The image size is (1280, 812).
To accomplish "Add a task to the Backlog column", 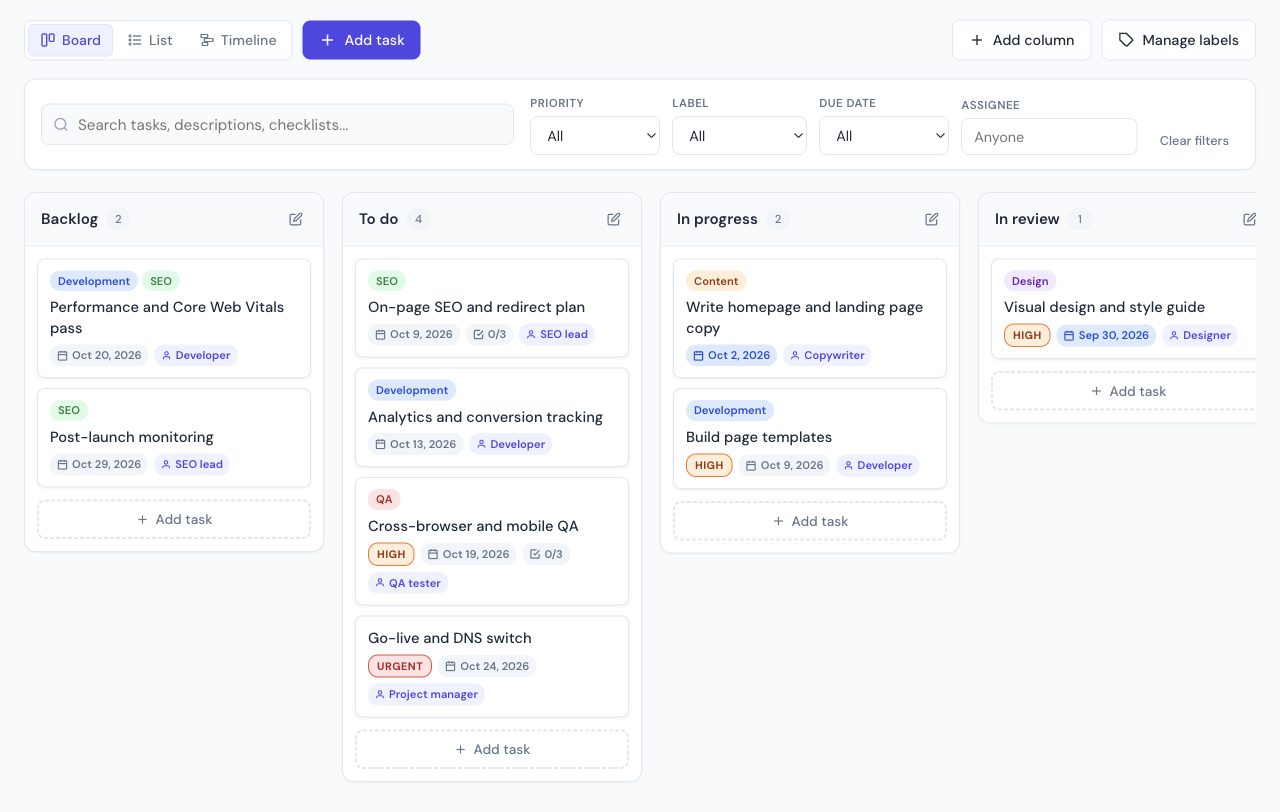I will (x=174, y=520).
